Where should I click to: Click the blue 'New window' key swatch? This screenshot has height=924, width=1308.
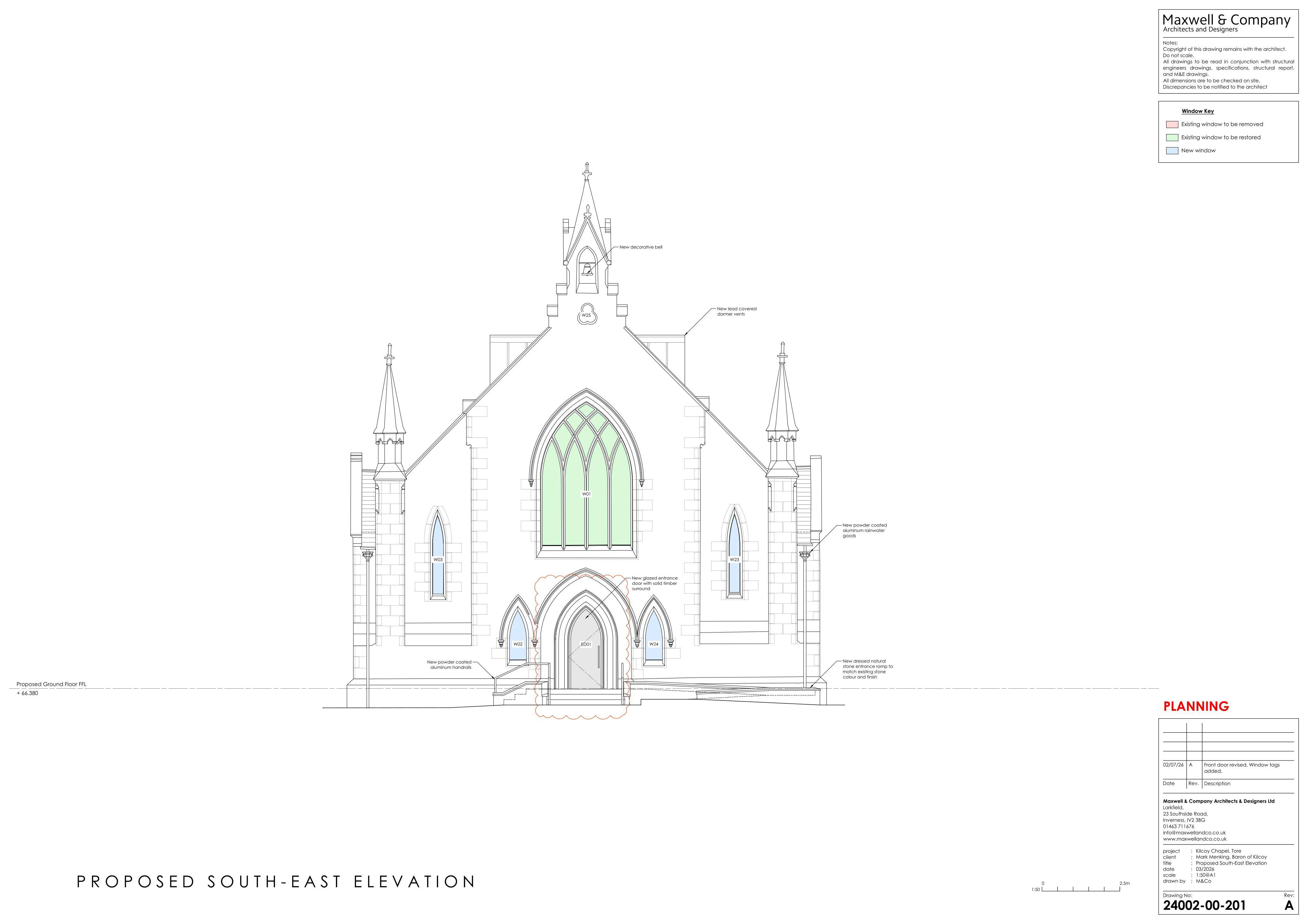pyautogui.click(x=1172, y=150)
